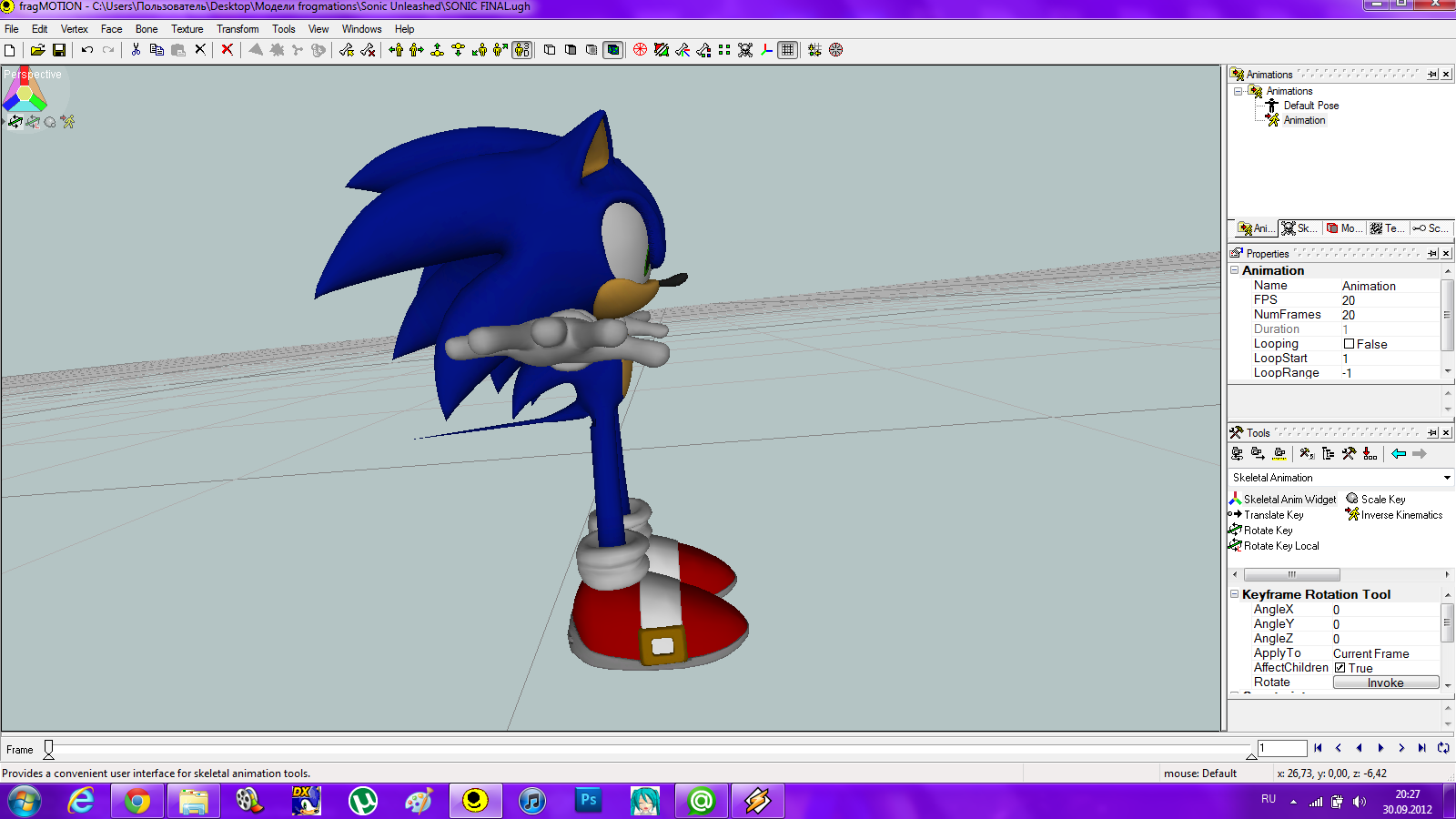Jump to the first frame
Viewport: 1456px width, 819px height.
(1318, 748)
